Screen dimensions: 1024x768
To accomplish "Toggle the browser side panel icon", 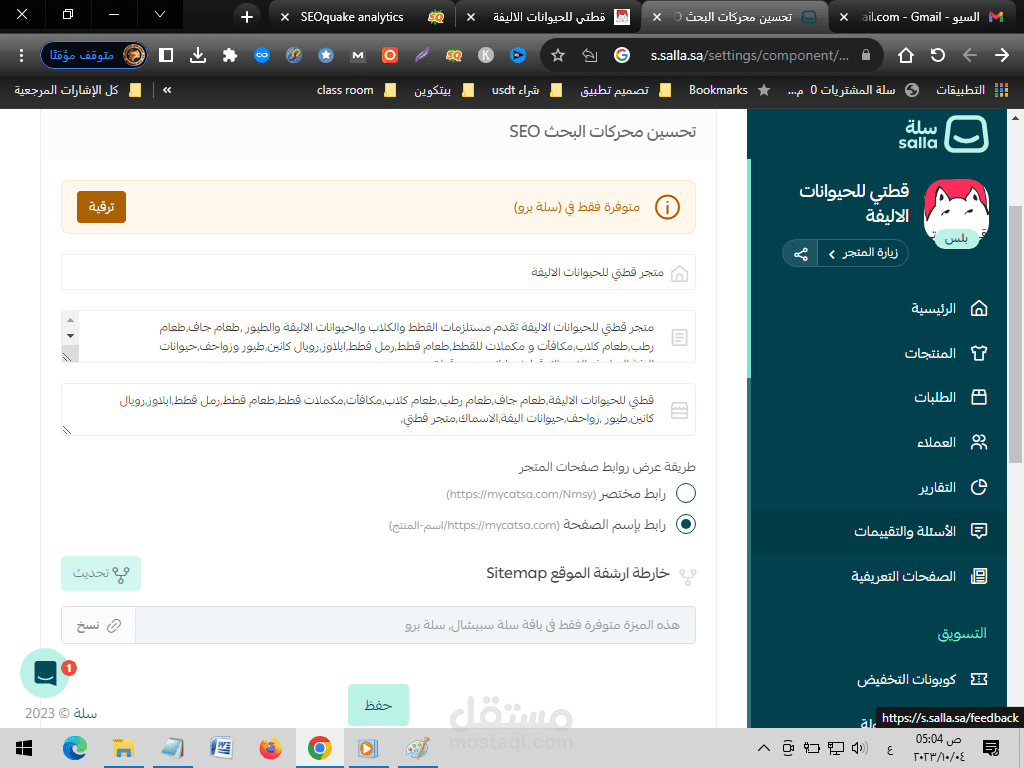I will coord(166,56).
